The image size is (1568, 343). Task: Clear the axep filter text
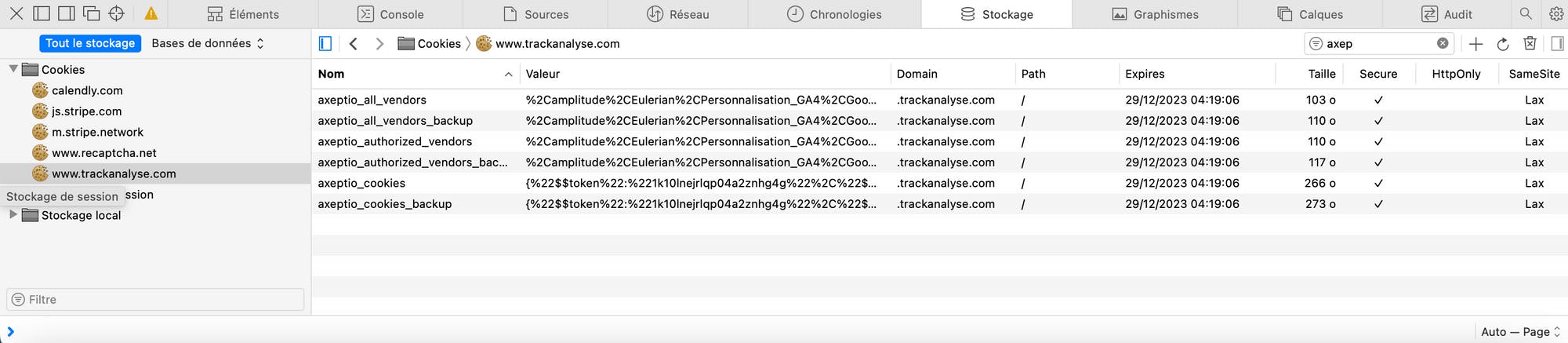pos(1443,43)
